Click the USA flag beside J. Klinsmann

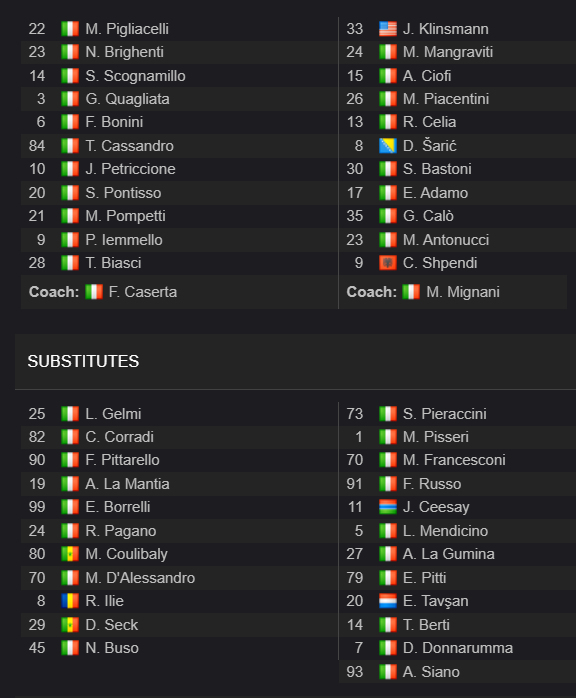[388, 29]
